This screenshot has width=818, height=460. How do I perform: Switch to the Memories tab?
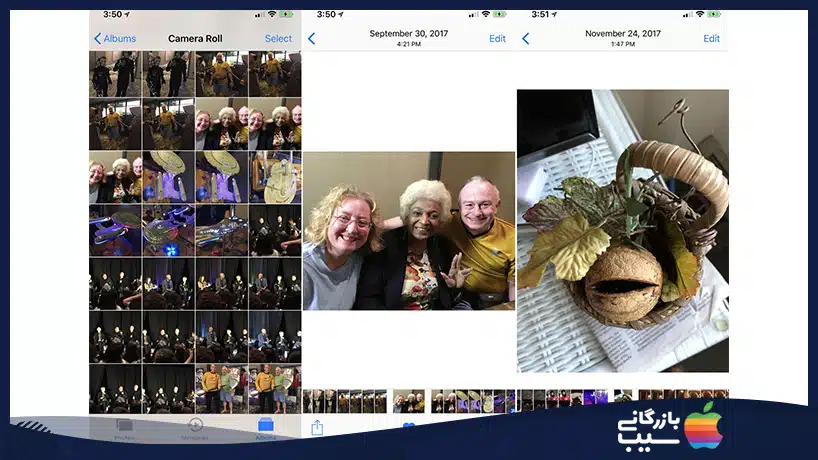click(195, 428)
